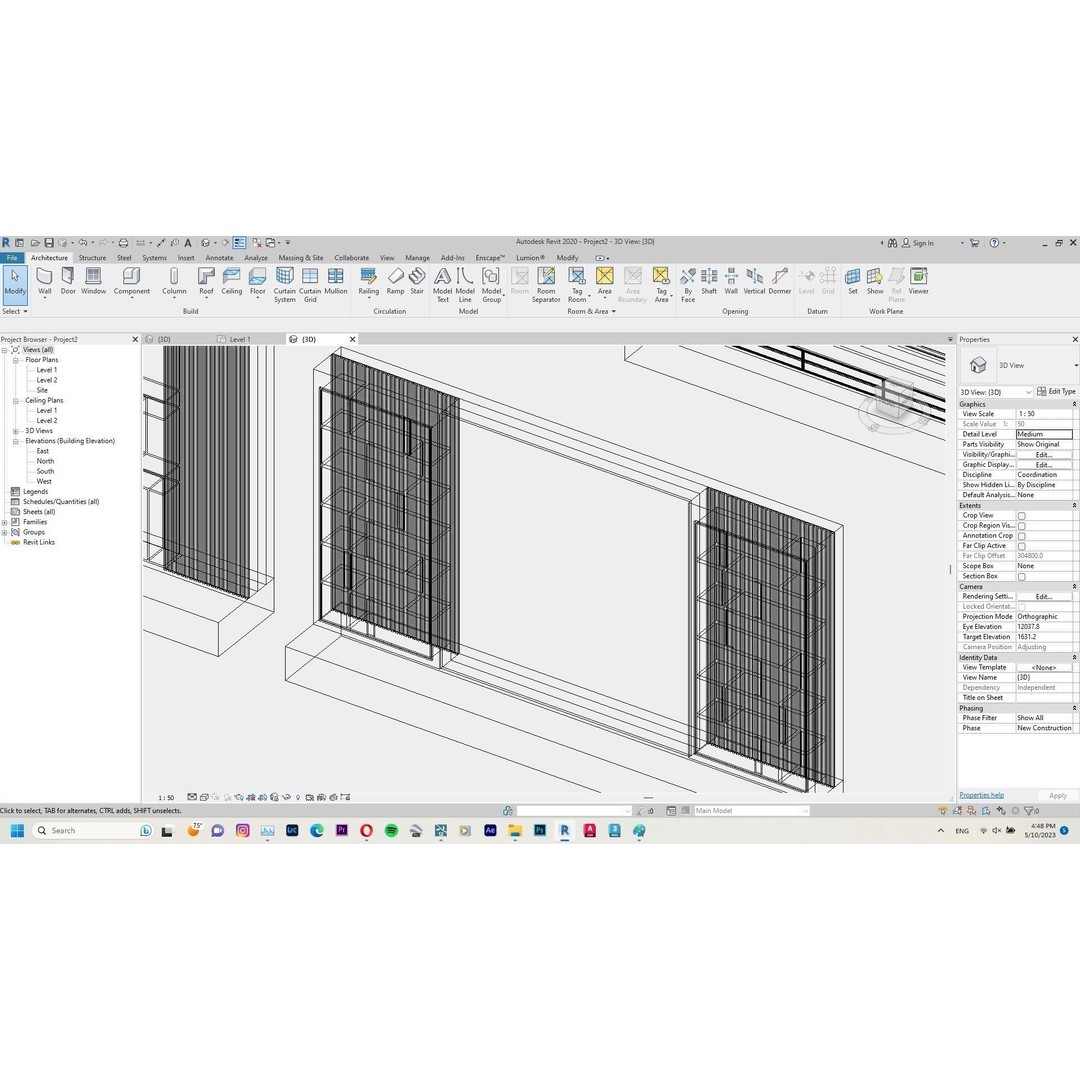Activate the Curtain System tool
Image resolution: width=1080 pixels, height=1080 pixels.
[x=284, y=284]
